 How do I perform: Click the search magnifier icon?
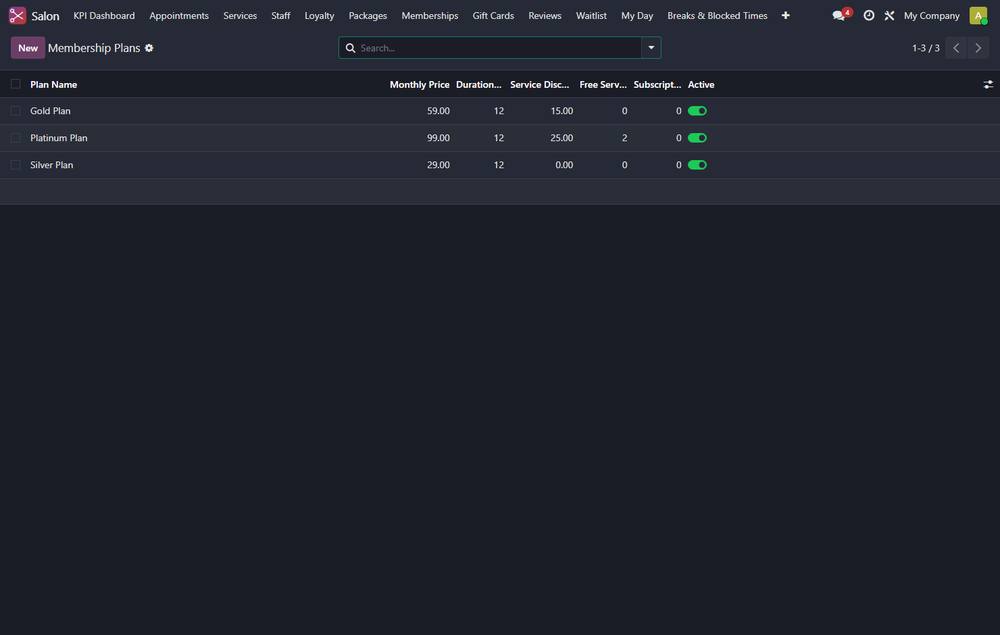pyautogui.click(x=350, y=48)
